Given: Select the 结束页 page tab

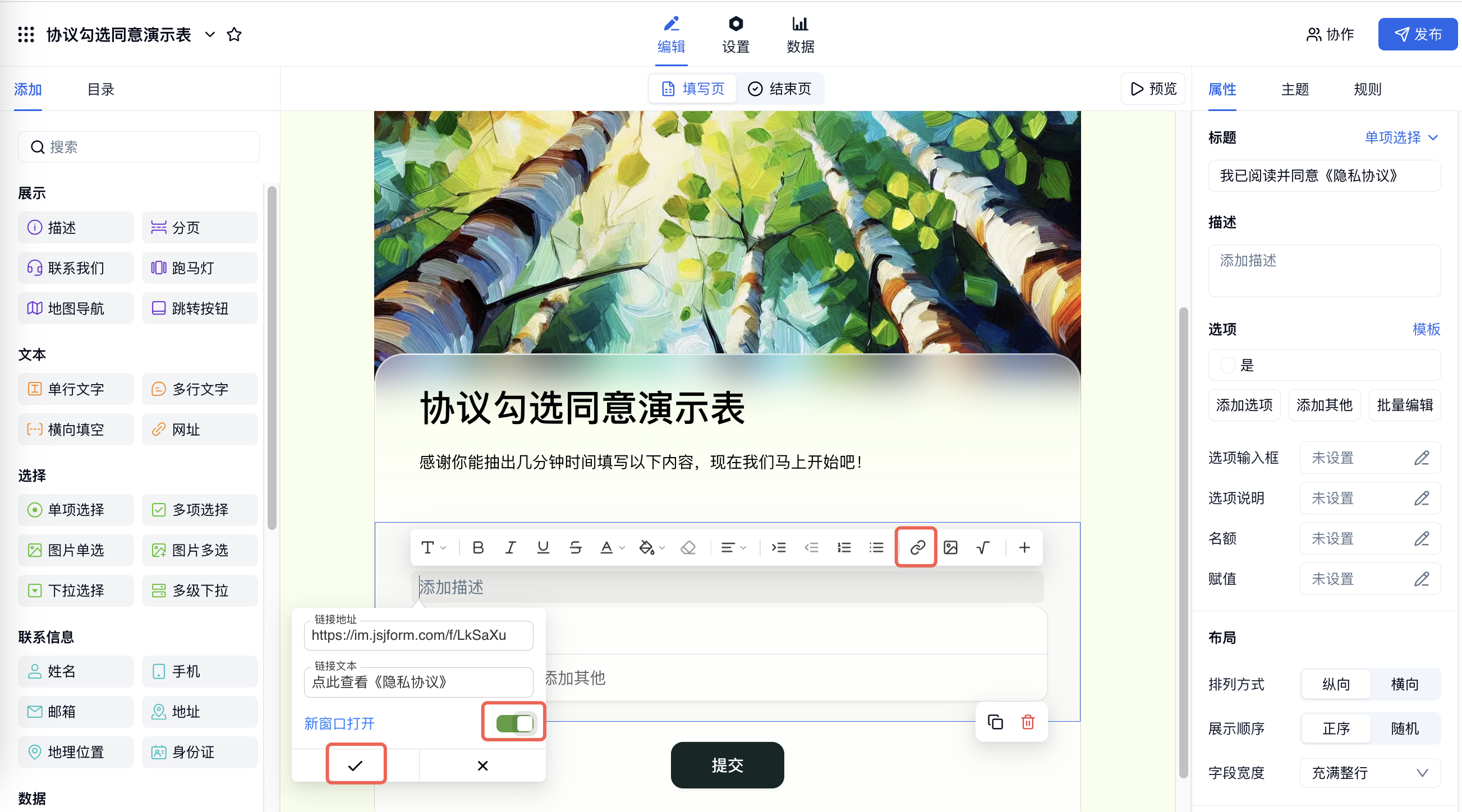Looking at the screenshot, I should pos(779,89).
